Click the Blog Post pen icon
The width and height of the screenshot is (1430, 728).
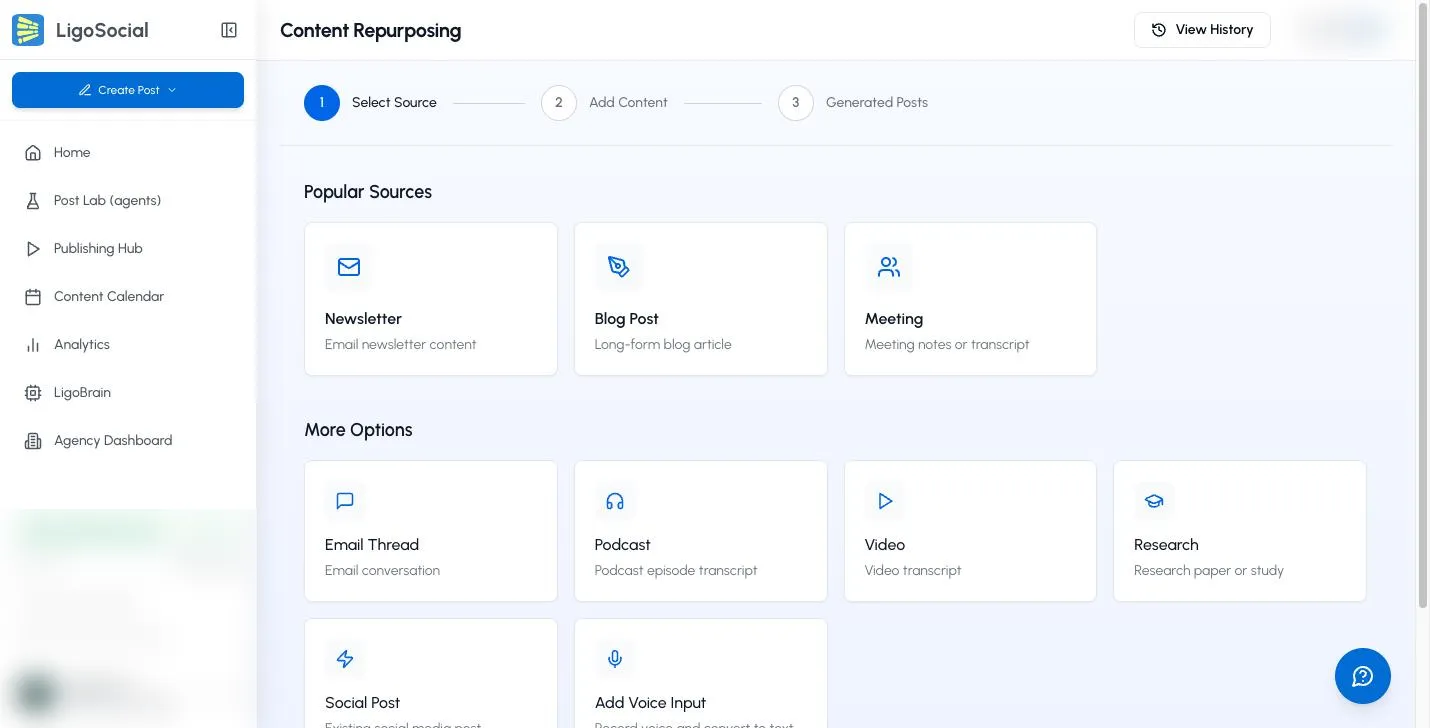[x=619, y=267]
